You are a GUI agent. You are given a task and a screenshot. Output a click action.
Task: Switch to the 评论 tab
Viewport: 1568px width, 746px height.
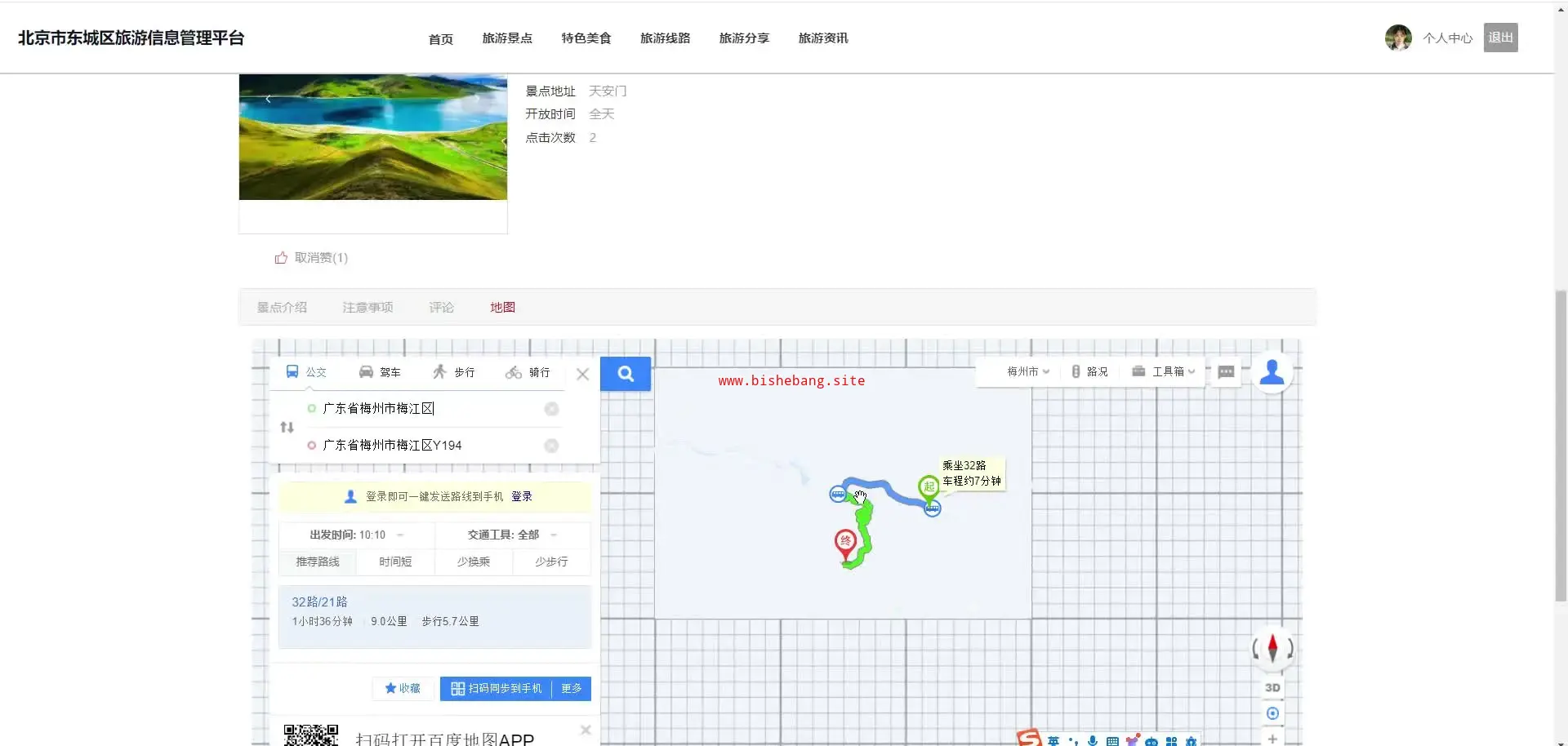441,308
